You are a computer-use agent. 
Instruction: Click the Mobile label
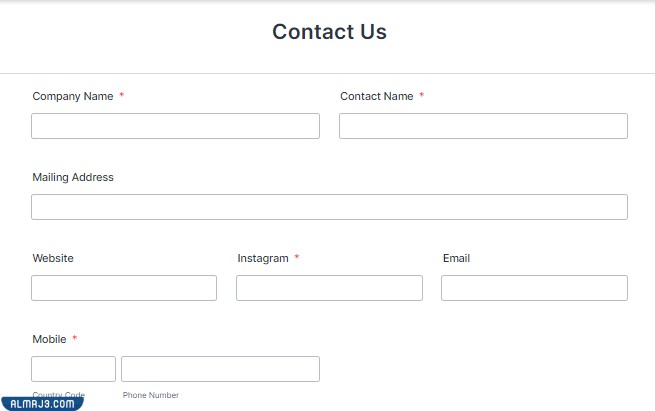point(49,339)
